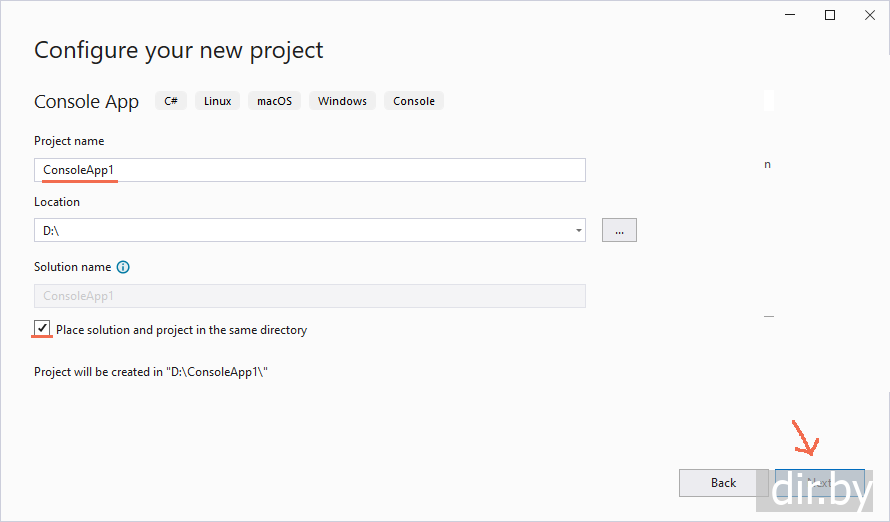Click inside the Location combo box path
The width and height of the screenshot is (890, 522).
pyautogui.click(x=300, y=231)
